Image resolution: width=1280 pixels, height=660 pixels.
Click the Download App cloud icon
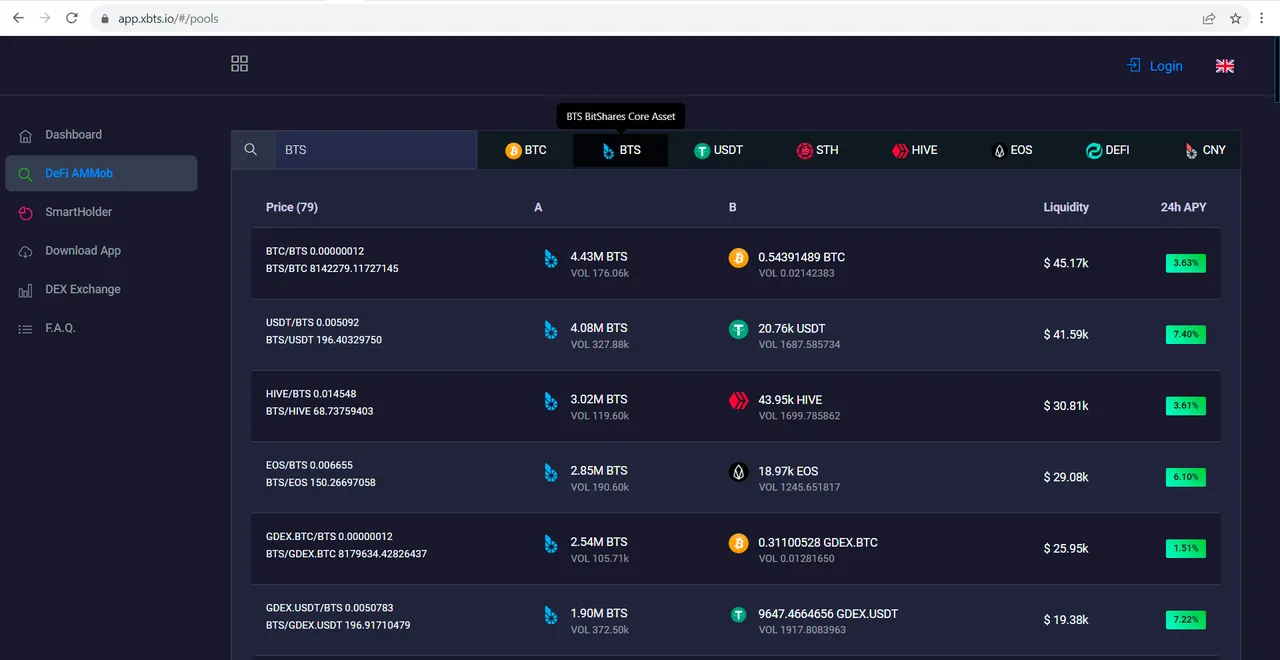pyautogui.click(x=25, y=252)
